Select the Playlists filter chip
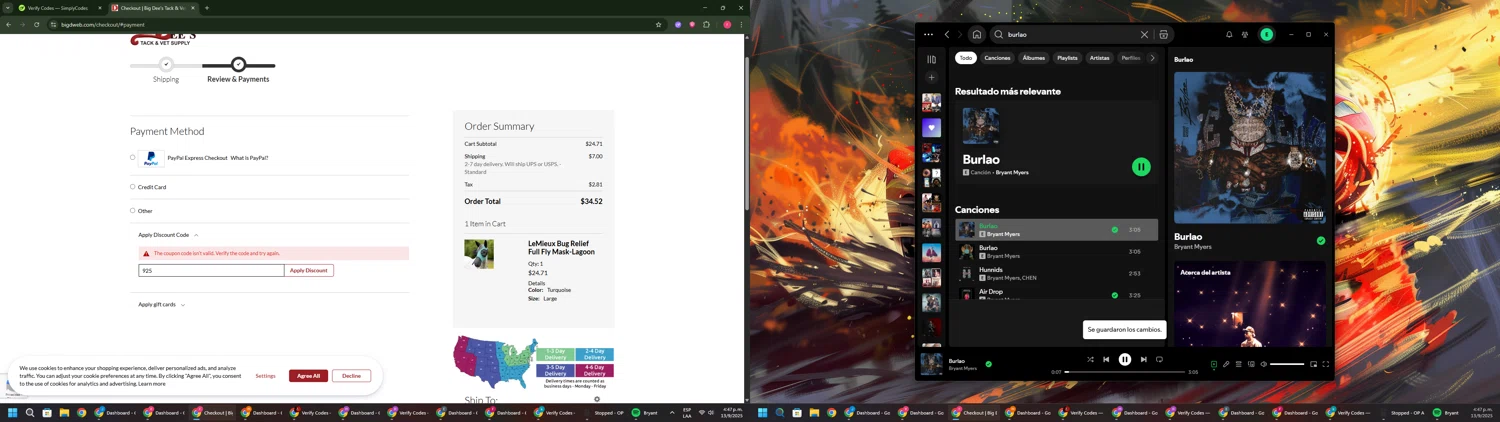This screenshot has height=422, width=1500. click(x=1067, y=58)
